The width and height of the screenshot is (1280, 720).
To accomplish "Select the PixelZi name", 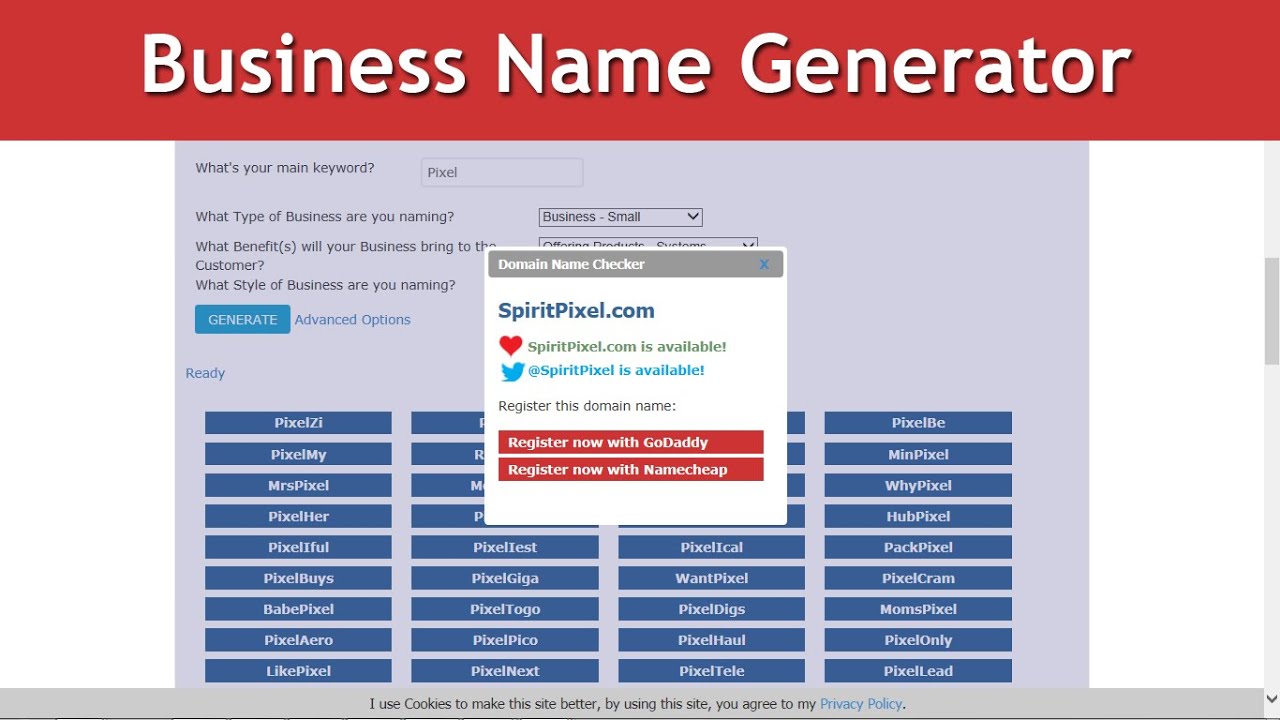I will 298,423.
